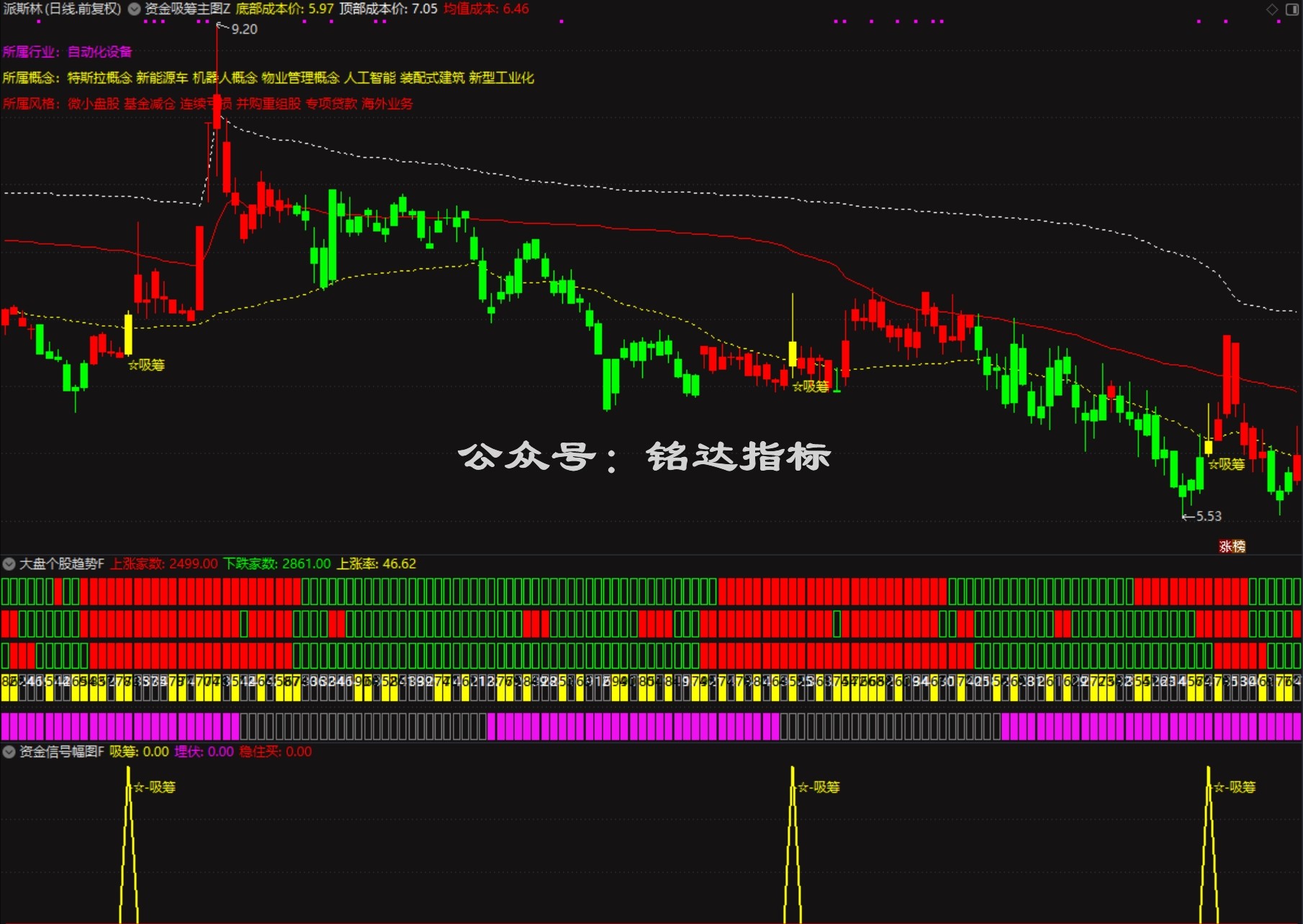1303x924 pixels.
Task: Click the 上涨家数: 2499.00 readout
Action: click(x=164, y=563)
